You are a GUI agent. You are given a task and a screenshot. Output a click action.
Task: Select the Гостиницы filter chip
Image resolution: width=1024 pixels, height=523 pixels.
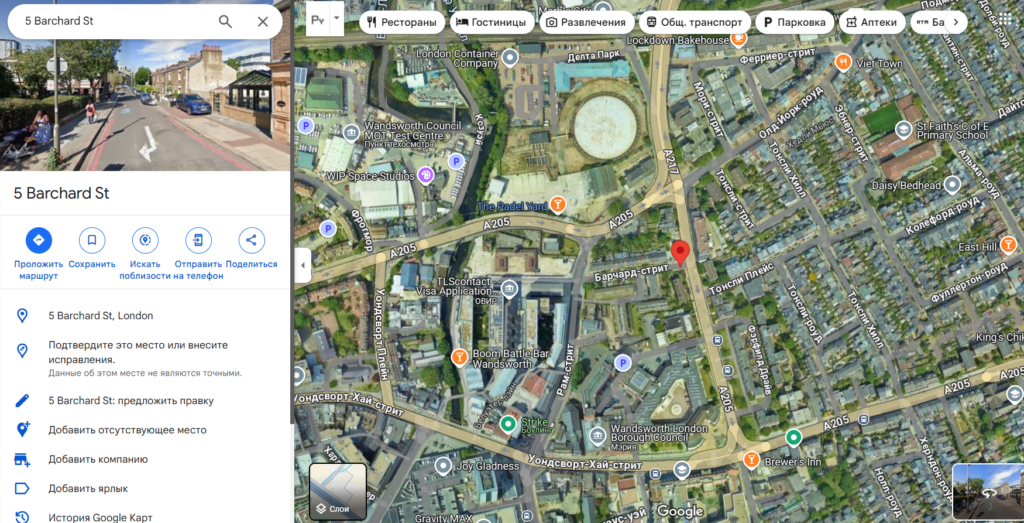pyautogui.click(x=492, y=22)
